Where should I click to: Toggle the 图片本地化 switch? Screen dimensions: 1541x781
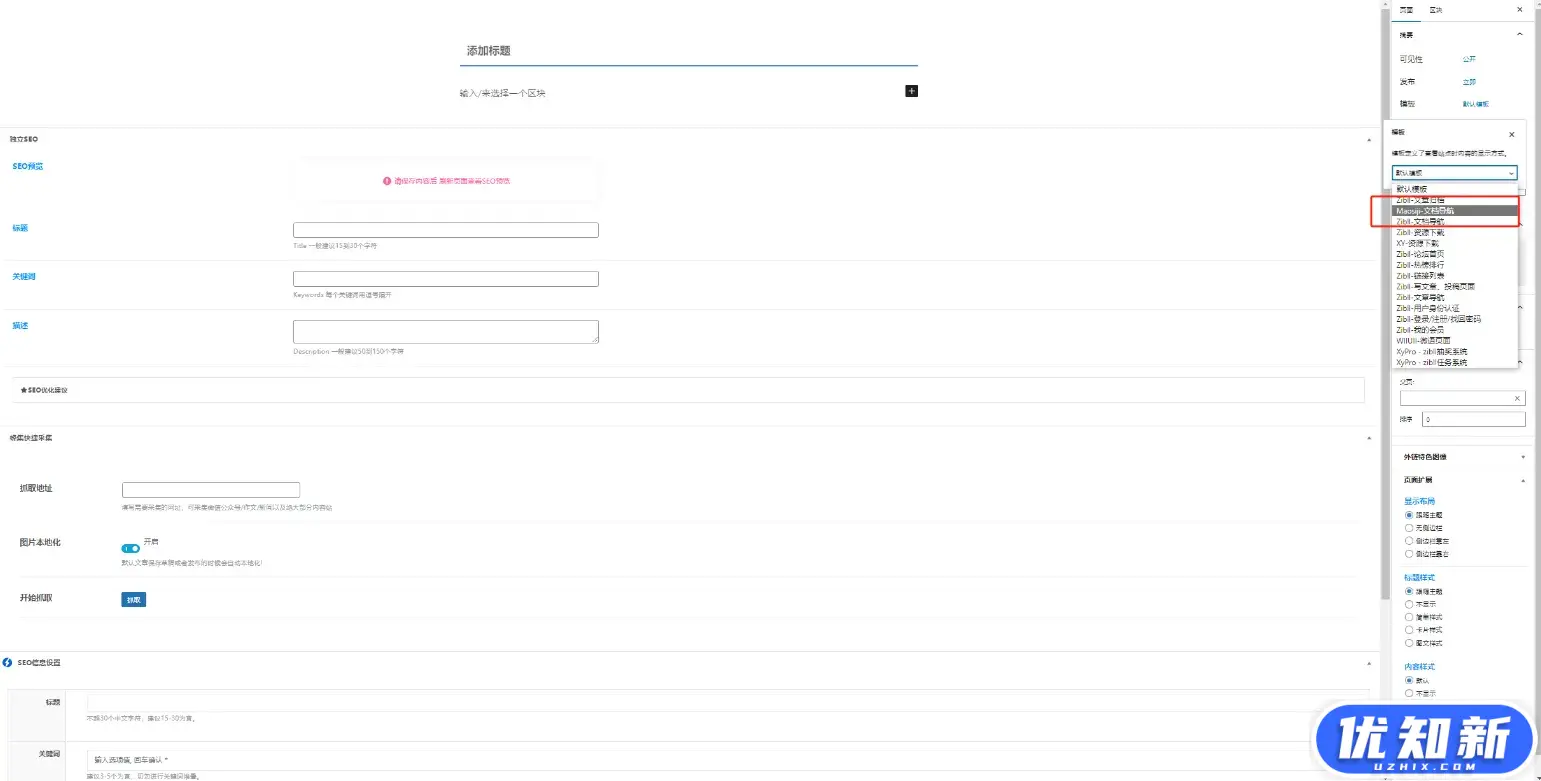pos(130,548)
